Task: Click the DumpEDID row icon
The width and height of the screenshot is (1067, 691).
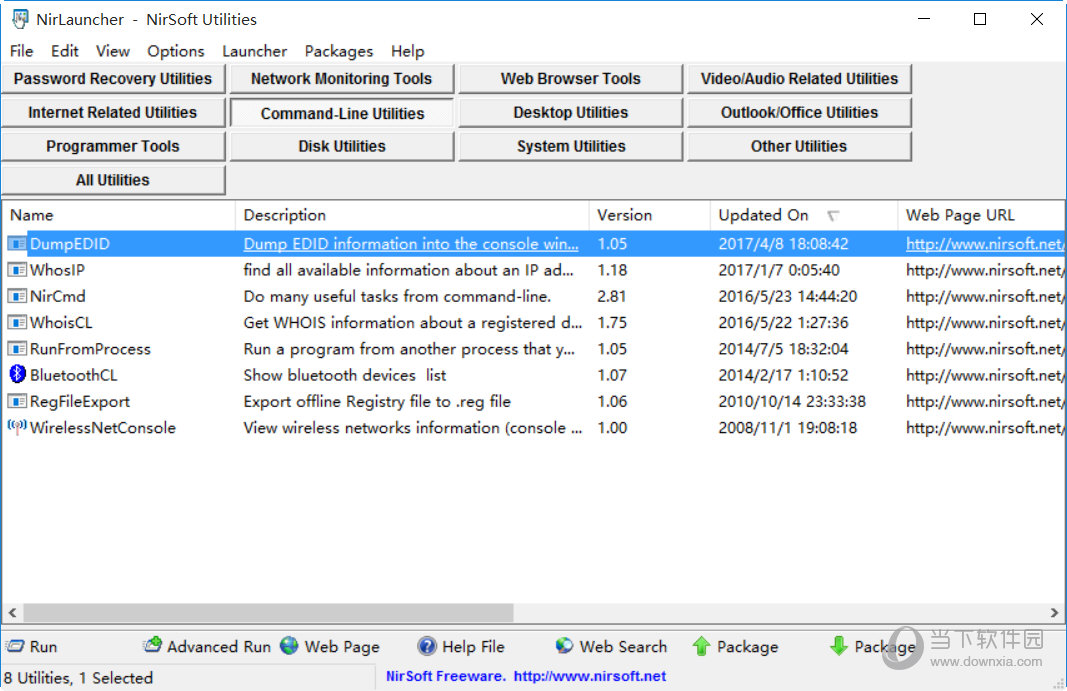Action: pyautogui.click(x=17, y=244)
